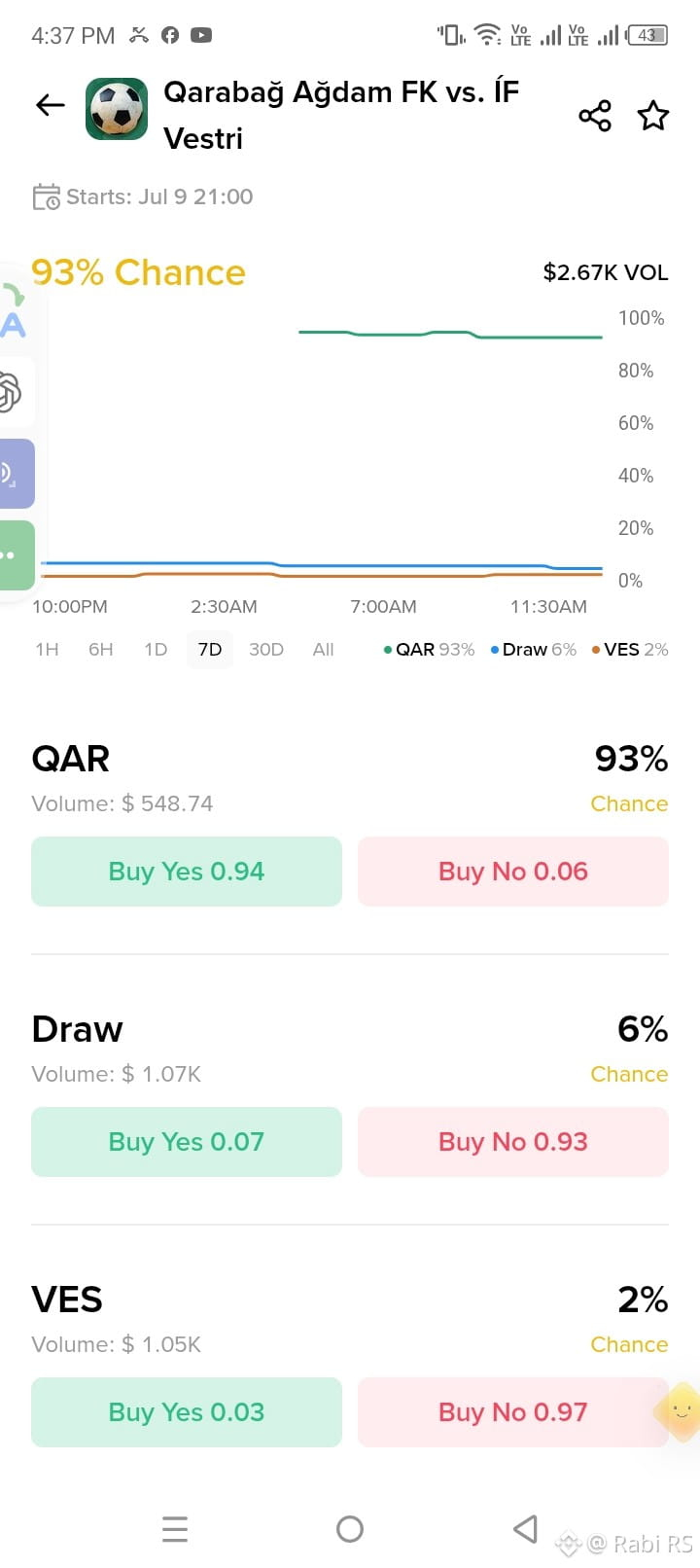Tap Android home navigation button
This screenshot has height=1568, width=700.
(350, 1529)
